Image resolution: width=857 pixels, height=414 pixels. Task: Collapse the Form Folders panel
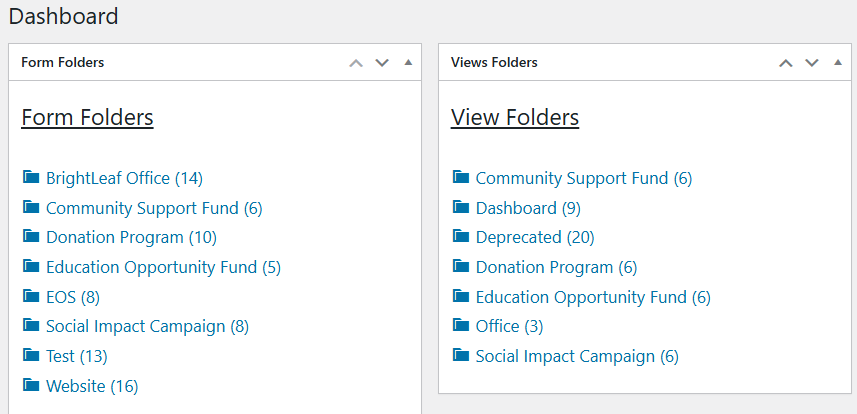pos(407,63)
